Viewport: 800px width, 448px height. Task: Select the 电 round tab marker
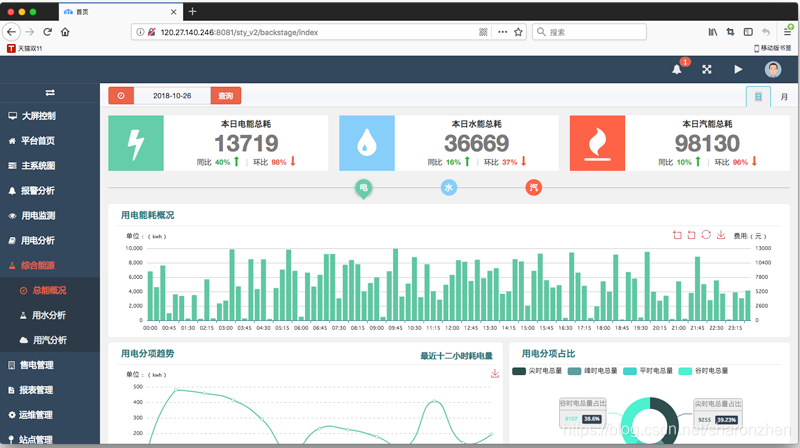click(x=364, y=188)
